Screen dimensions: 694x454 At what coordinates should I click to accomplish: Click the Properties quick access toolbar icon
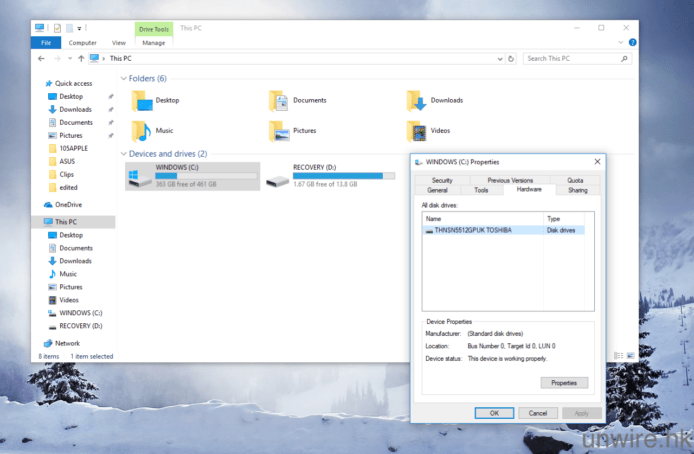[x=58, y=27]
